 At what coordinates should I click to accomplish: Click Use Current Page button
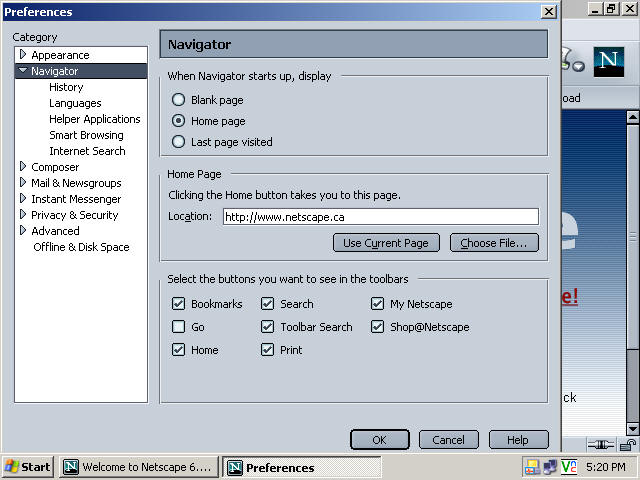point(386,243)
